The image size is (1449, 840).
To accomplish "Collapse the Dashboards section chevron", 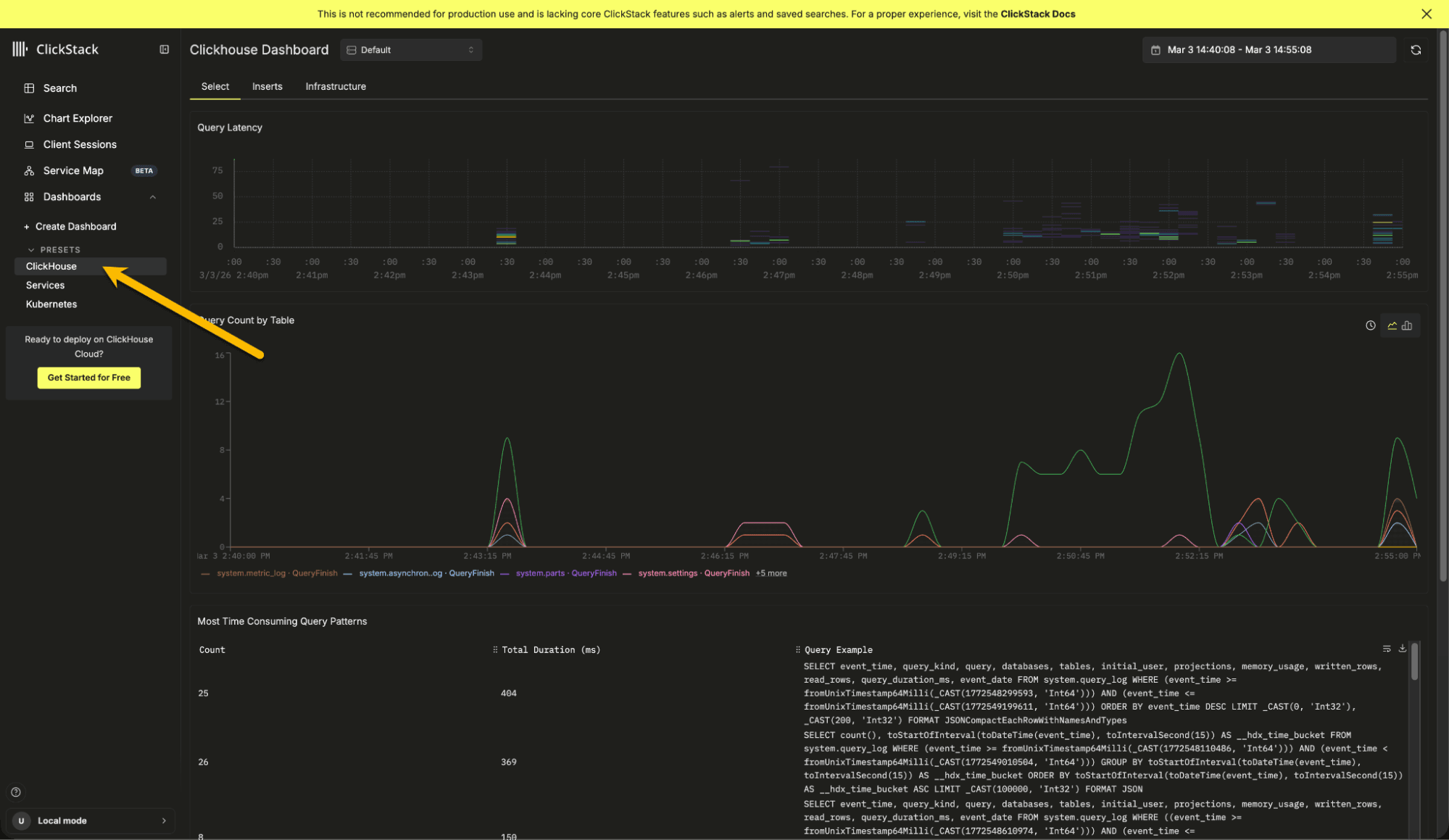I will click(153, 197).
